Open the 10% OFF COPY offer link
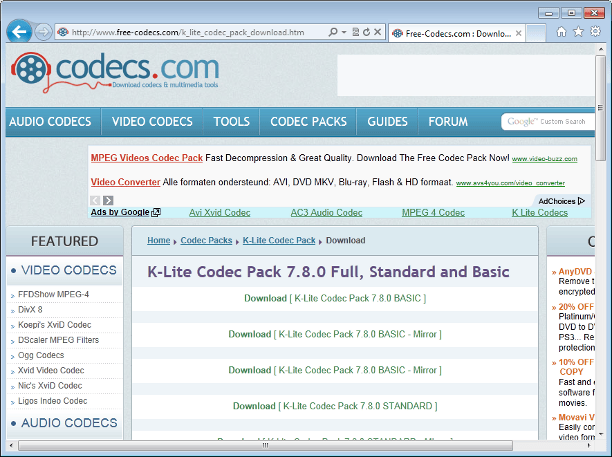 [x=576, y=367]
